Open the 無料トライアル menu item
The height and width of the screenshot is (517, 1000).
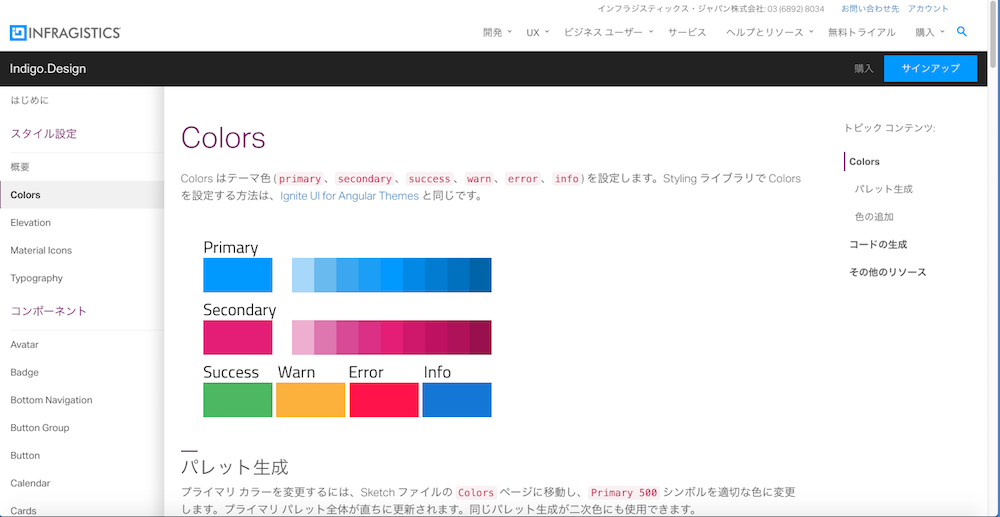pyautogui.click(x=861, y=32)
